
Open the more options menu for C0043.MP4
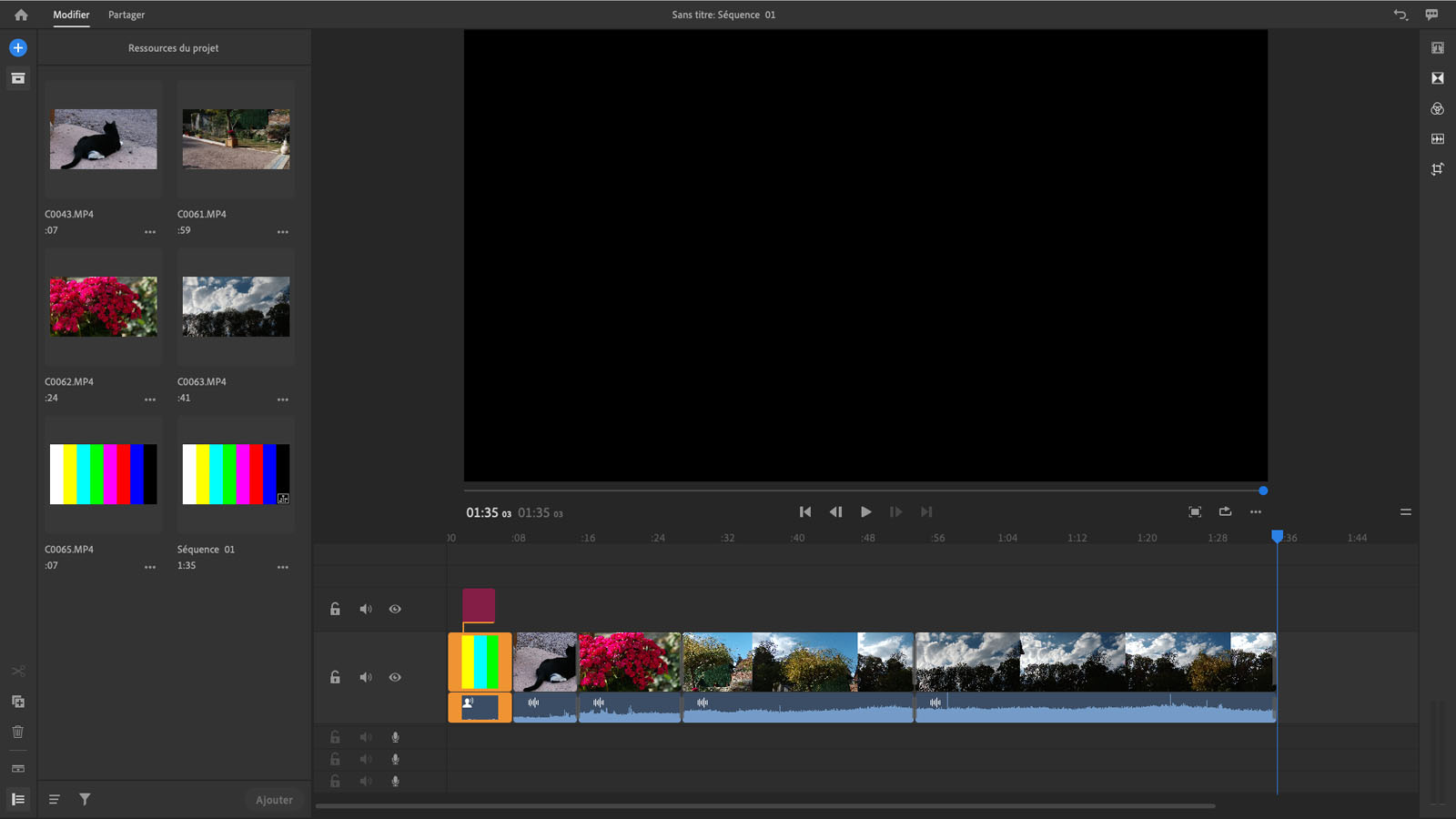pyautogui.click(x=150, y=231)
